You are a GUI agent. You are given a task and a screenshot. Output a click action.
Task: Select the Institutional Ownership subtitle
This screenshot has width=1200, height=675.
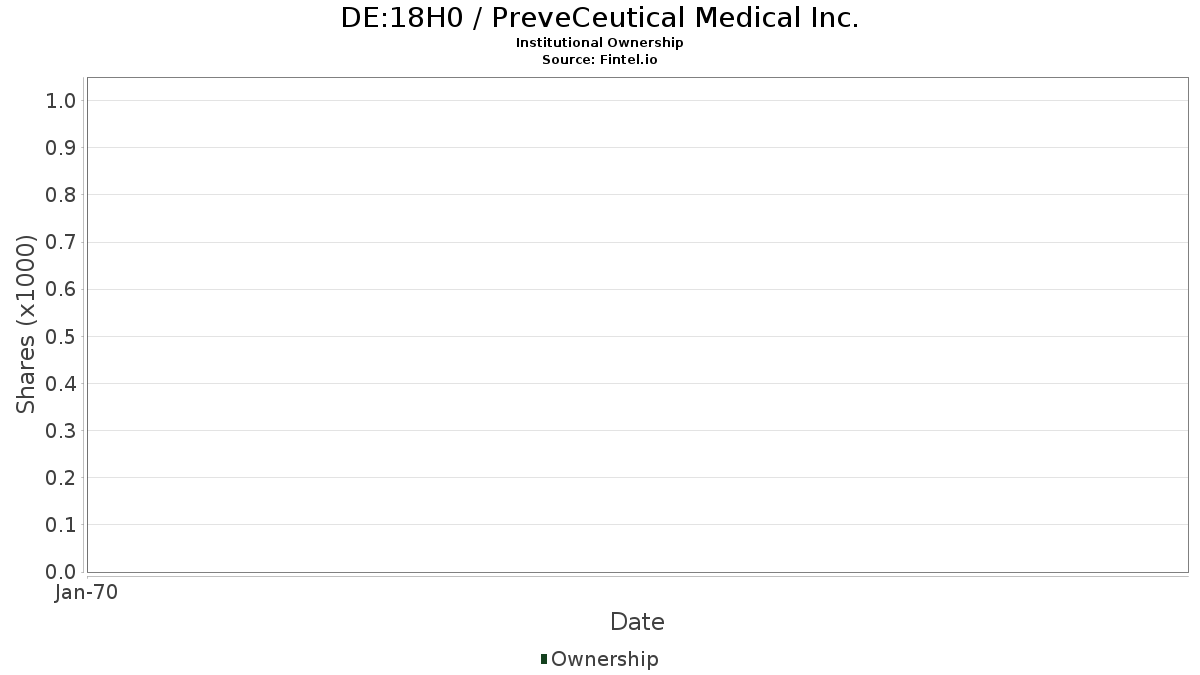click(599, 43)
